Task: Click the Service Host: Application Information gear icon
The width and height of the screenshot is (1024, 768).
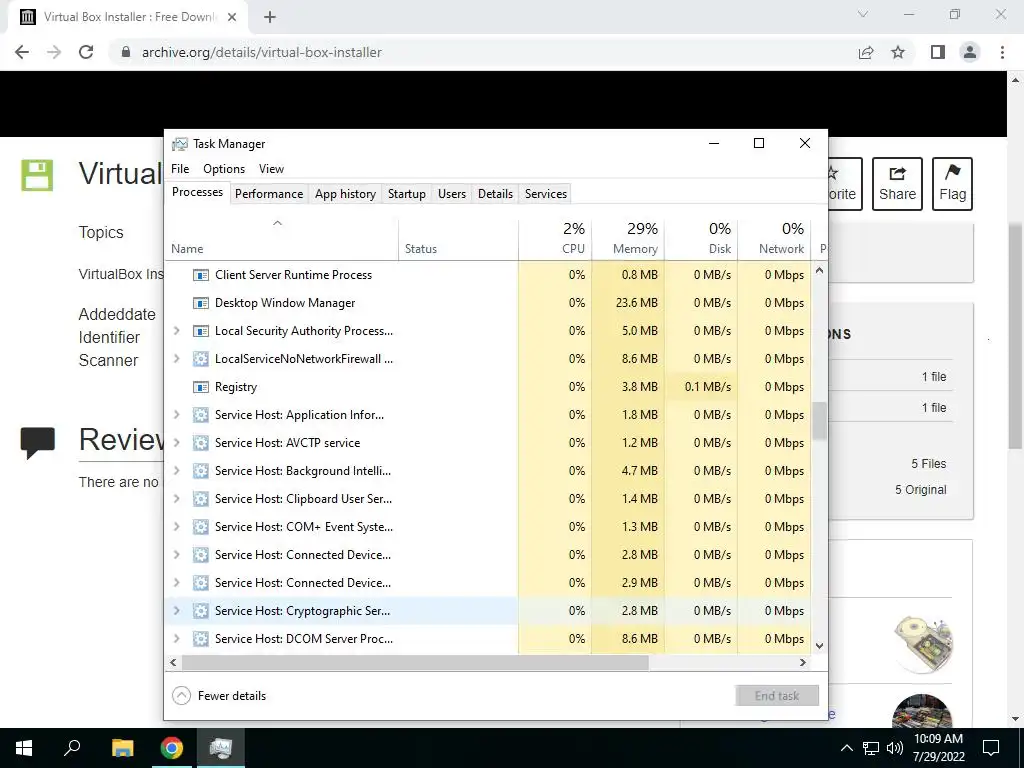Action: pyautogui.click(x=200, y=415)
